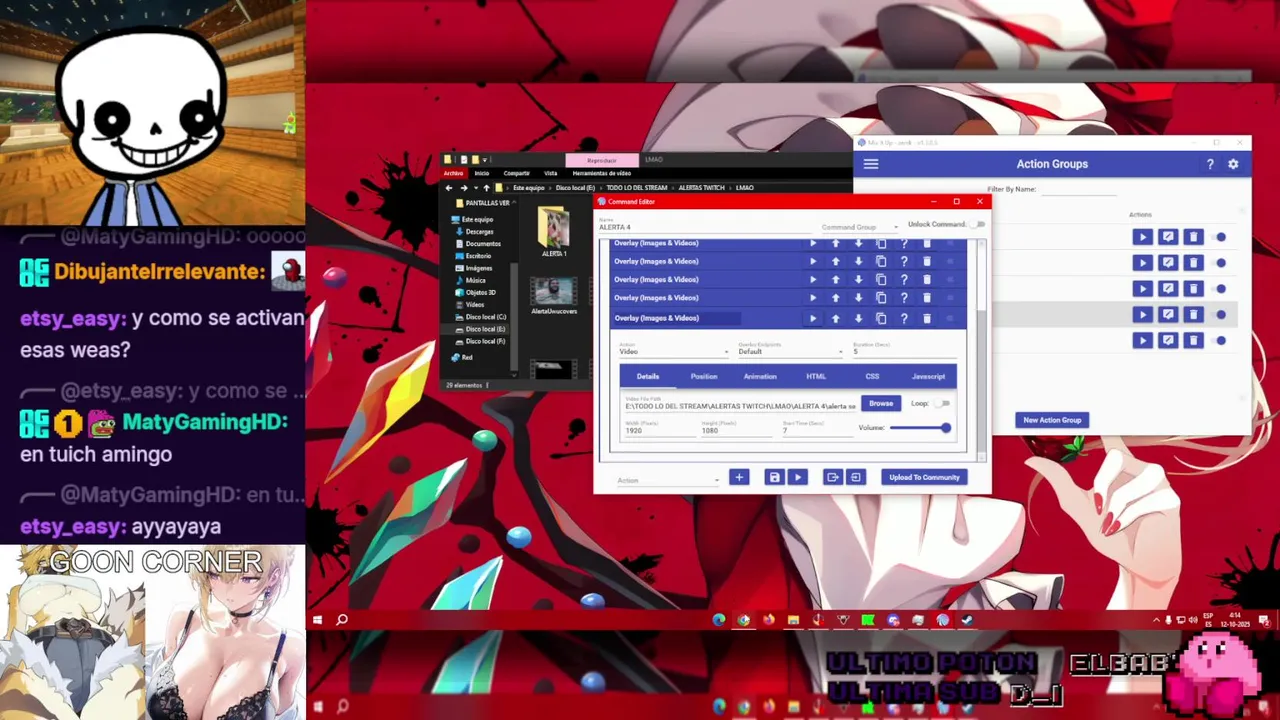This screenshot has width=1280, height=720.
Task: Open Compartir ribbon tab in Explorer
Action: 516,173
